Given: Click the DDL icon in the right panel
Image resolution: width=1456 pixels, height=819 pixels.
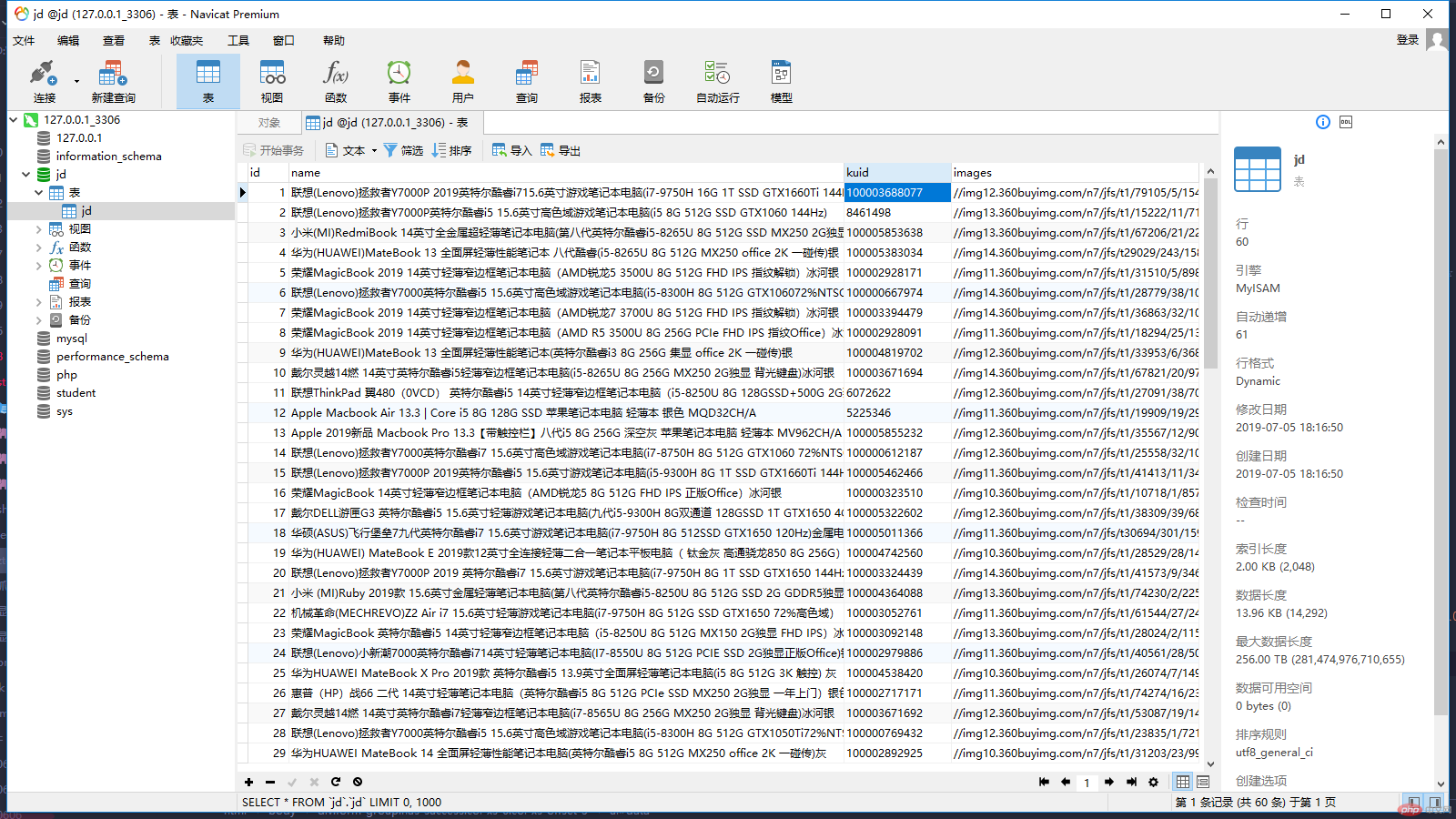Looking at the screenshot, I should coord(1346,122).
